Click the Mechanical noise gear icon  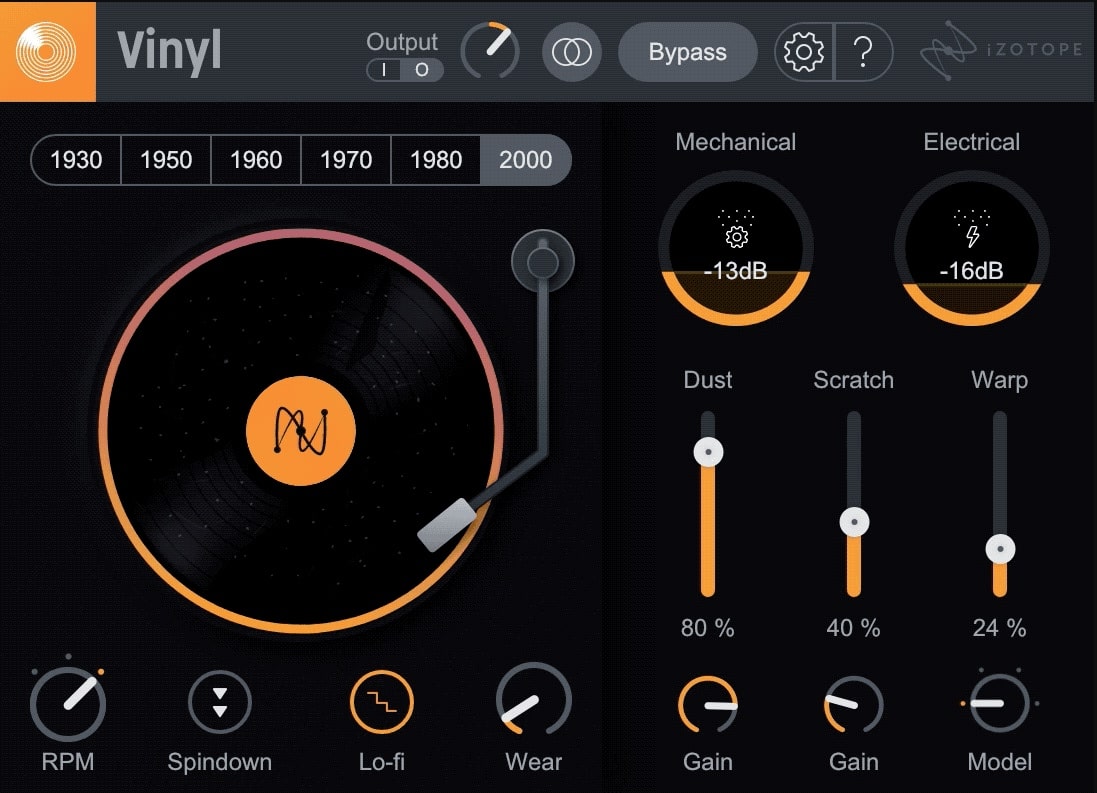pyautogui.click(x=735, y=237)
